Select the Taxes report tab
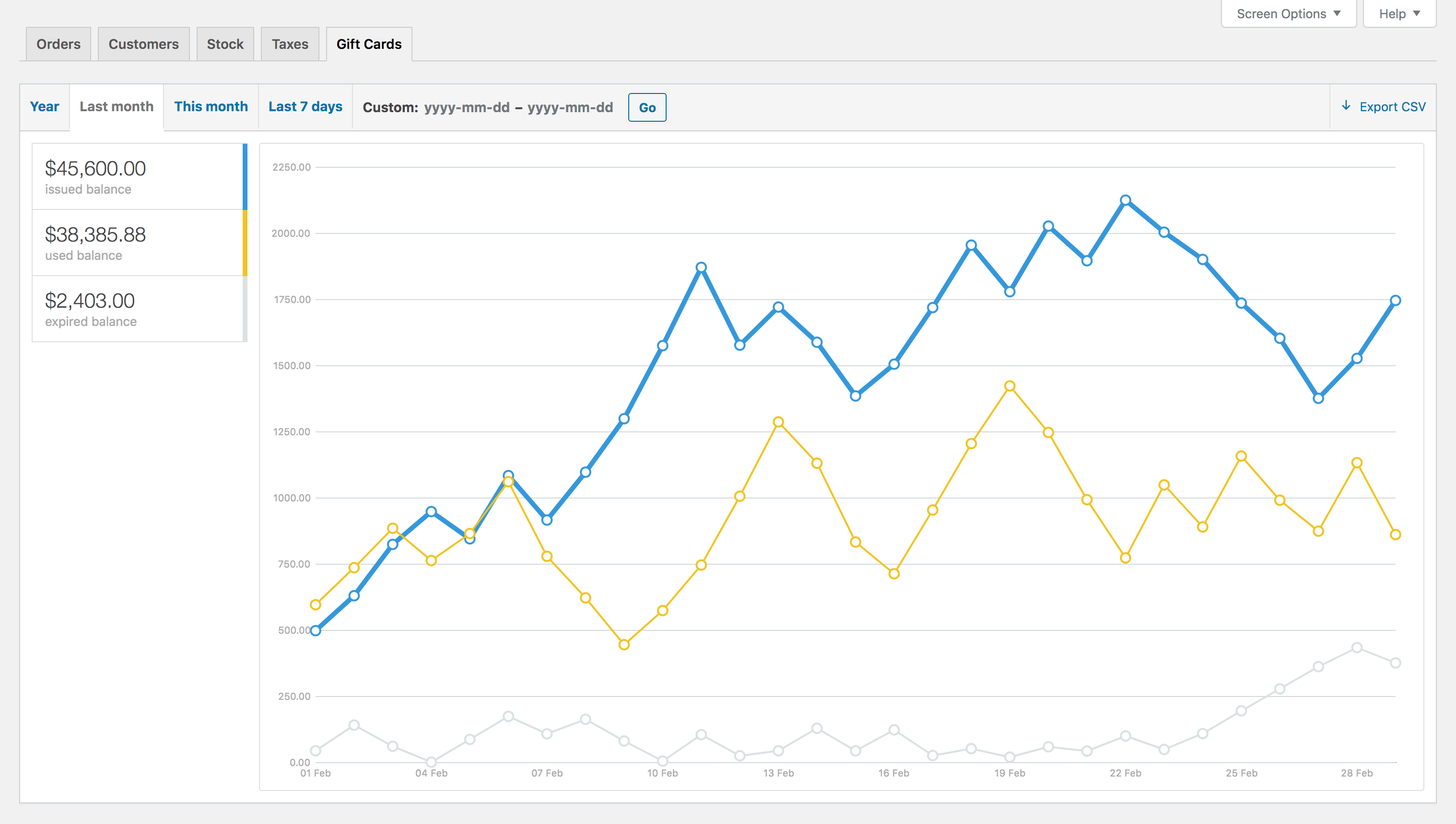 [x=290, y=44]
